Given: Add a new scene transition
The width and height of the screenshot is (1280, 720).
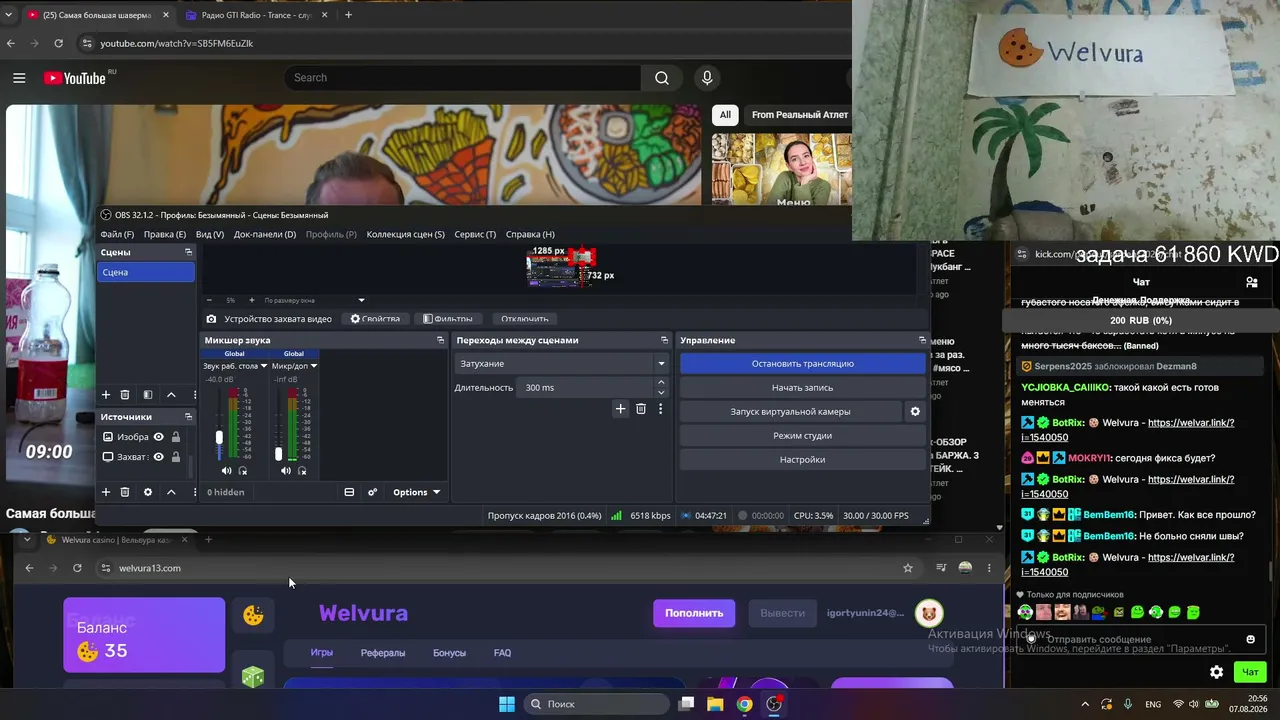Looking at the screenshot, I should tap(620, 409).
